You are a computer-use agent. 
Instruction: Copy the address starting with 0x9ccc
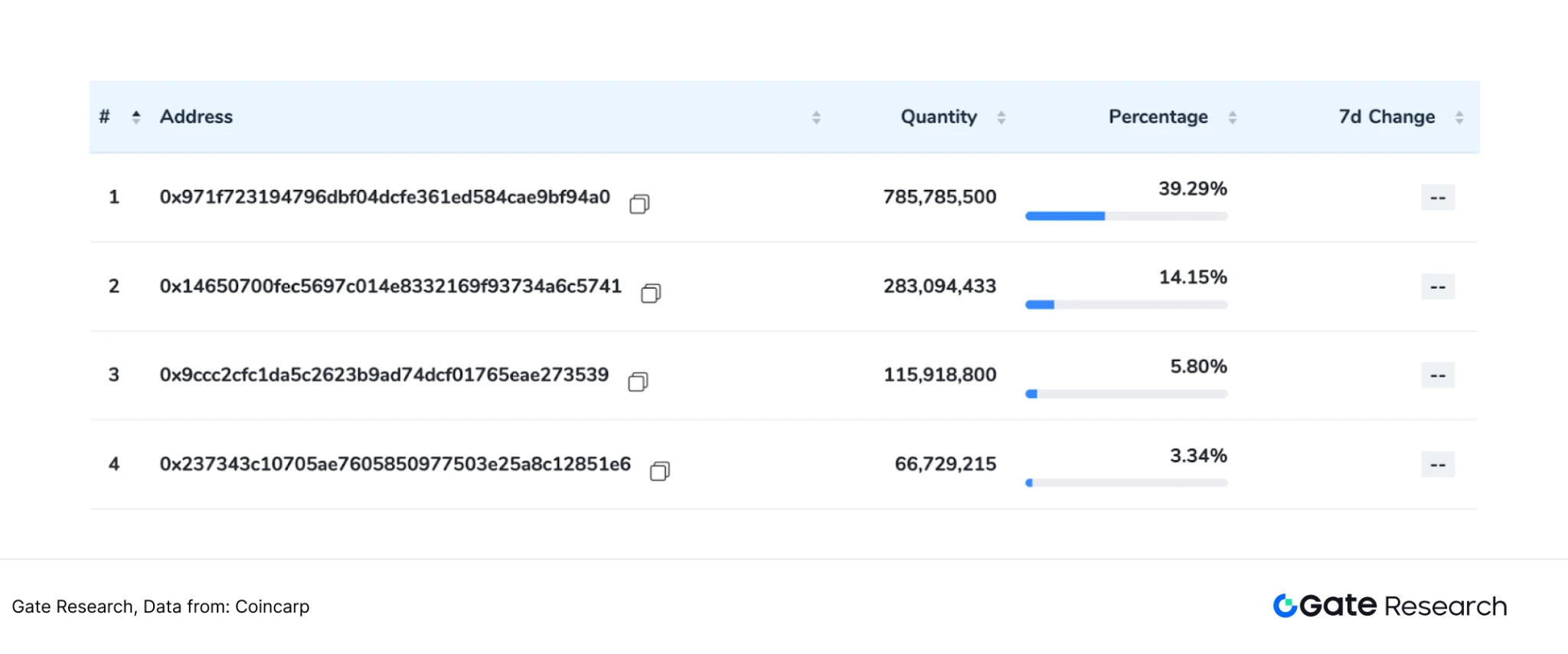[638, 381]
